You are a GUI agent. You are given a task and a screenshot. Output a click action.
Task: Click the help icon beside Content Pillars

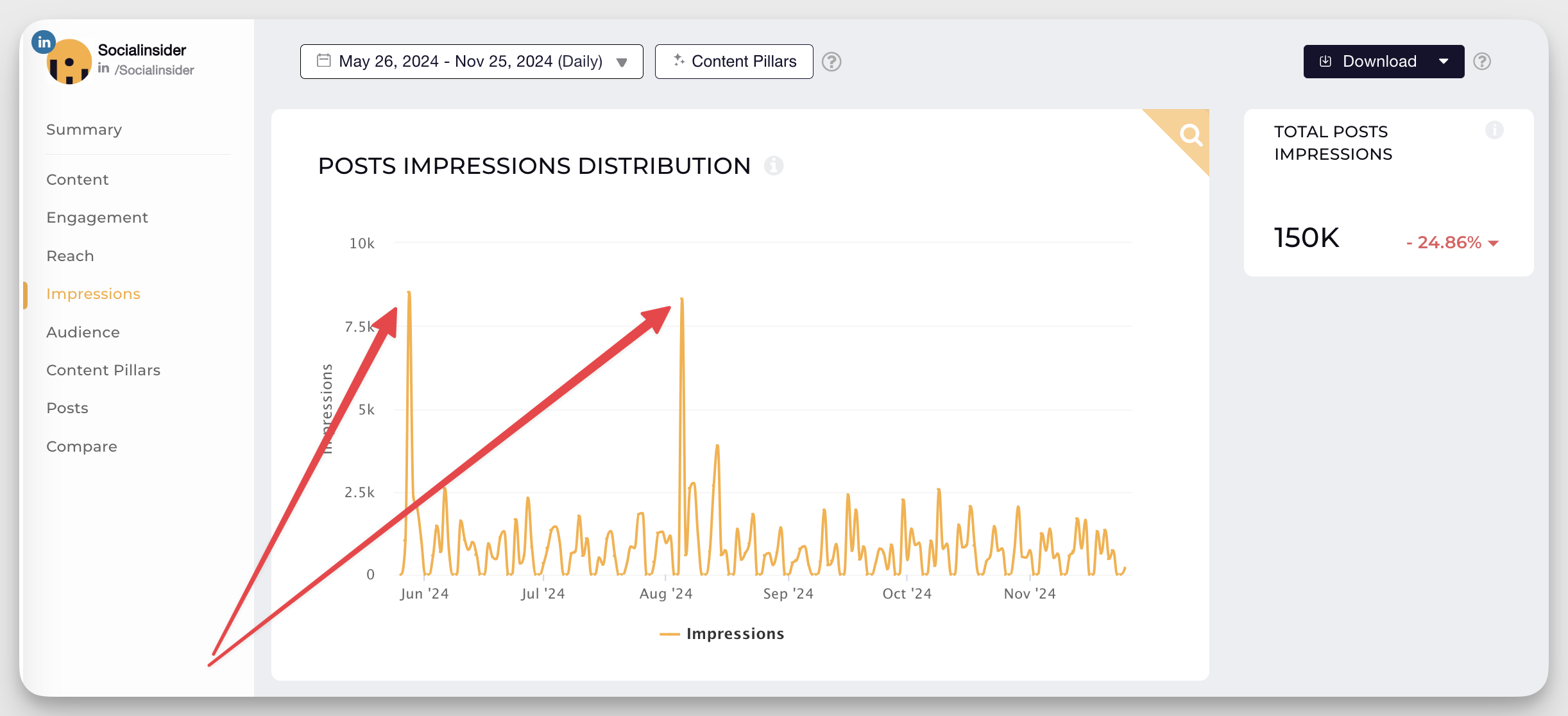(x=831, y=62)
